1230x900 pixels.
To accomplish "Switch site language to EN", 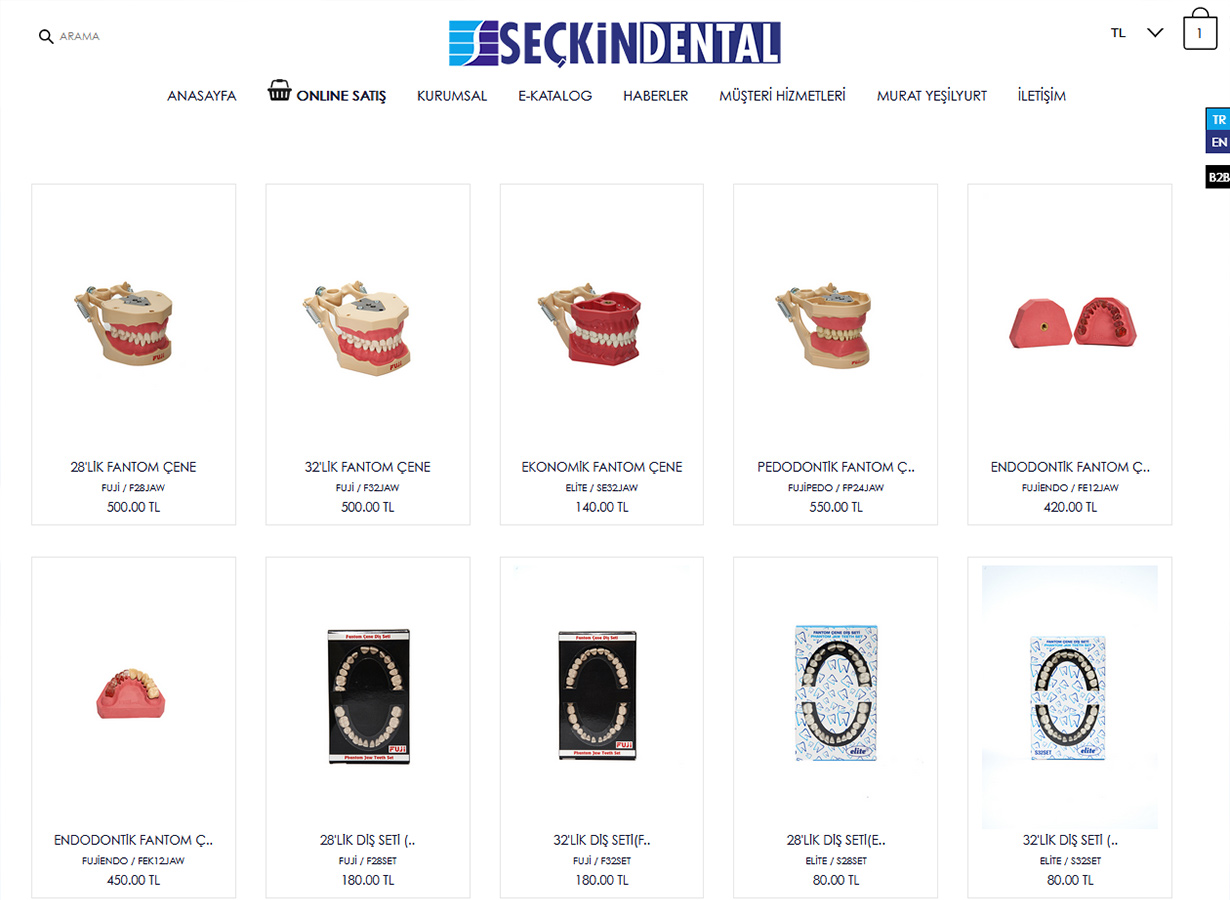I will (x=1218, y=142).
